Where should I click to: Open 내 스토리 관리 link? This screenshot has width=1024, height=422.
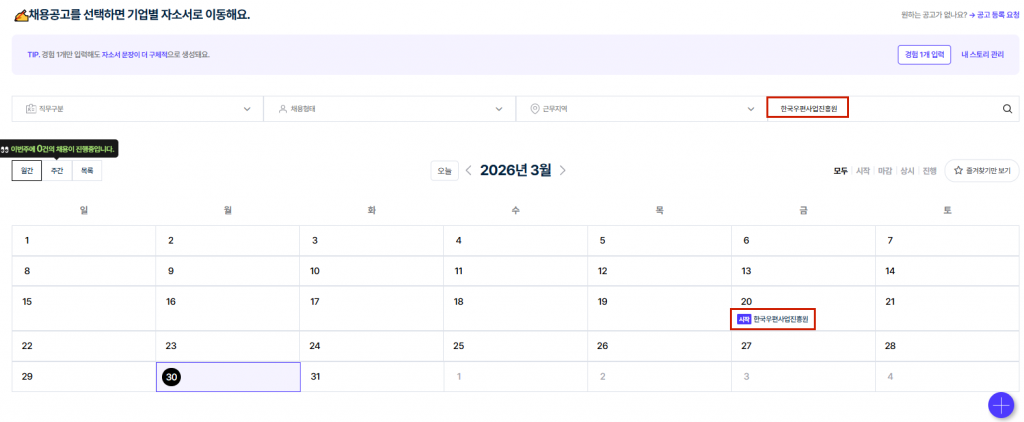(x=982, y=55)
